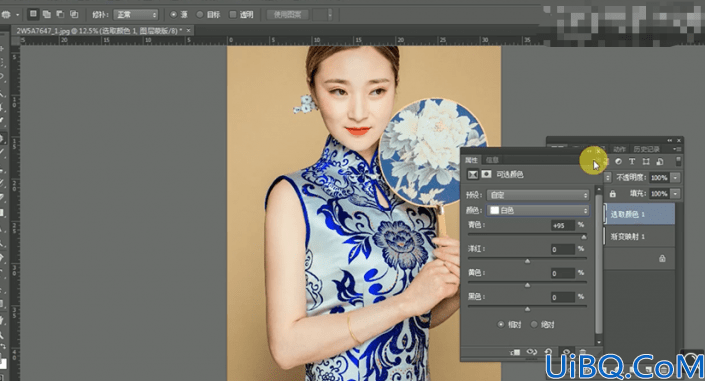This screenshot has width=705, height=381.
Task: Open the 颜色 dropdown showing 白色
Action: point(538,211)
